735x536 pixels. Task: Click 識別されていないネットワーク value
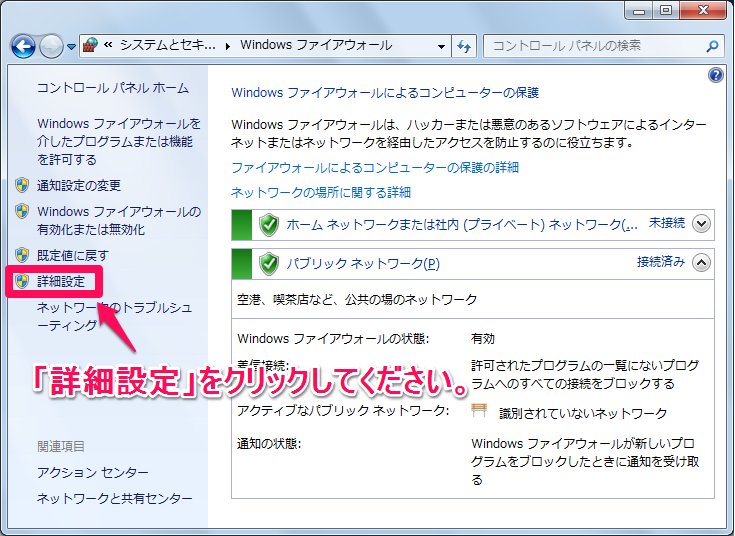coord(583,413)
